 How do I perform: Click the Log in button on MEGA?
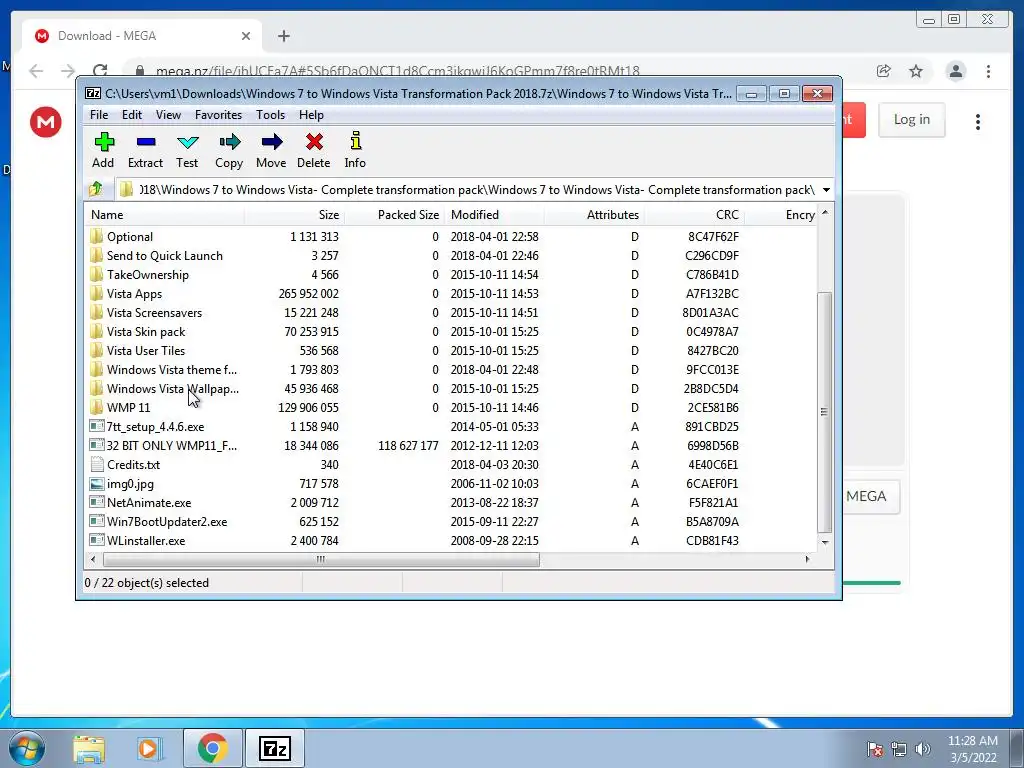coord(912,120)
